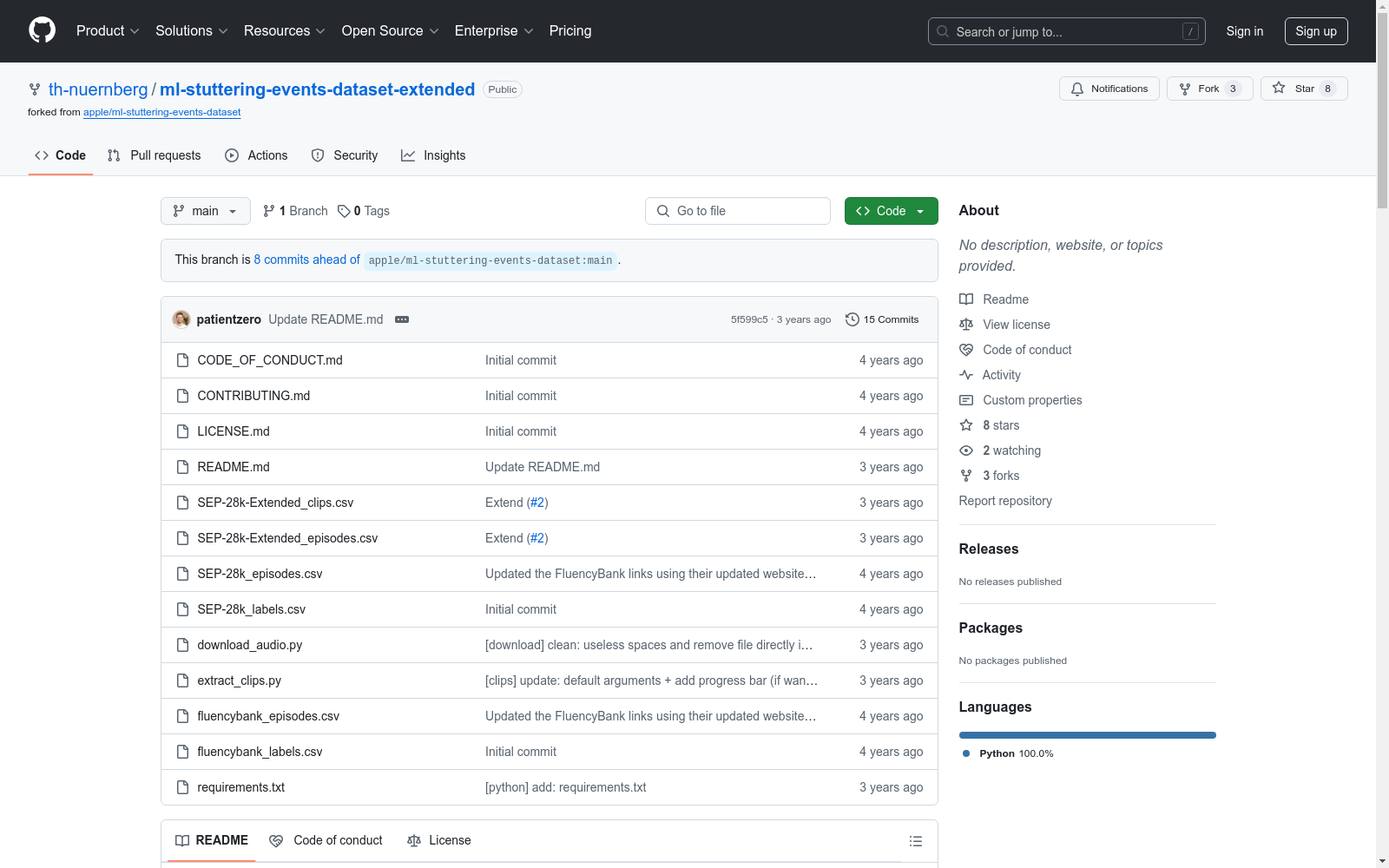Select the License tab in README panel
The image size is (1389, 868).
coord(439,840)
